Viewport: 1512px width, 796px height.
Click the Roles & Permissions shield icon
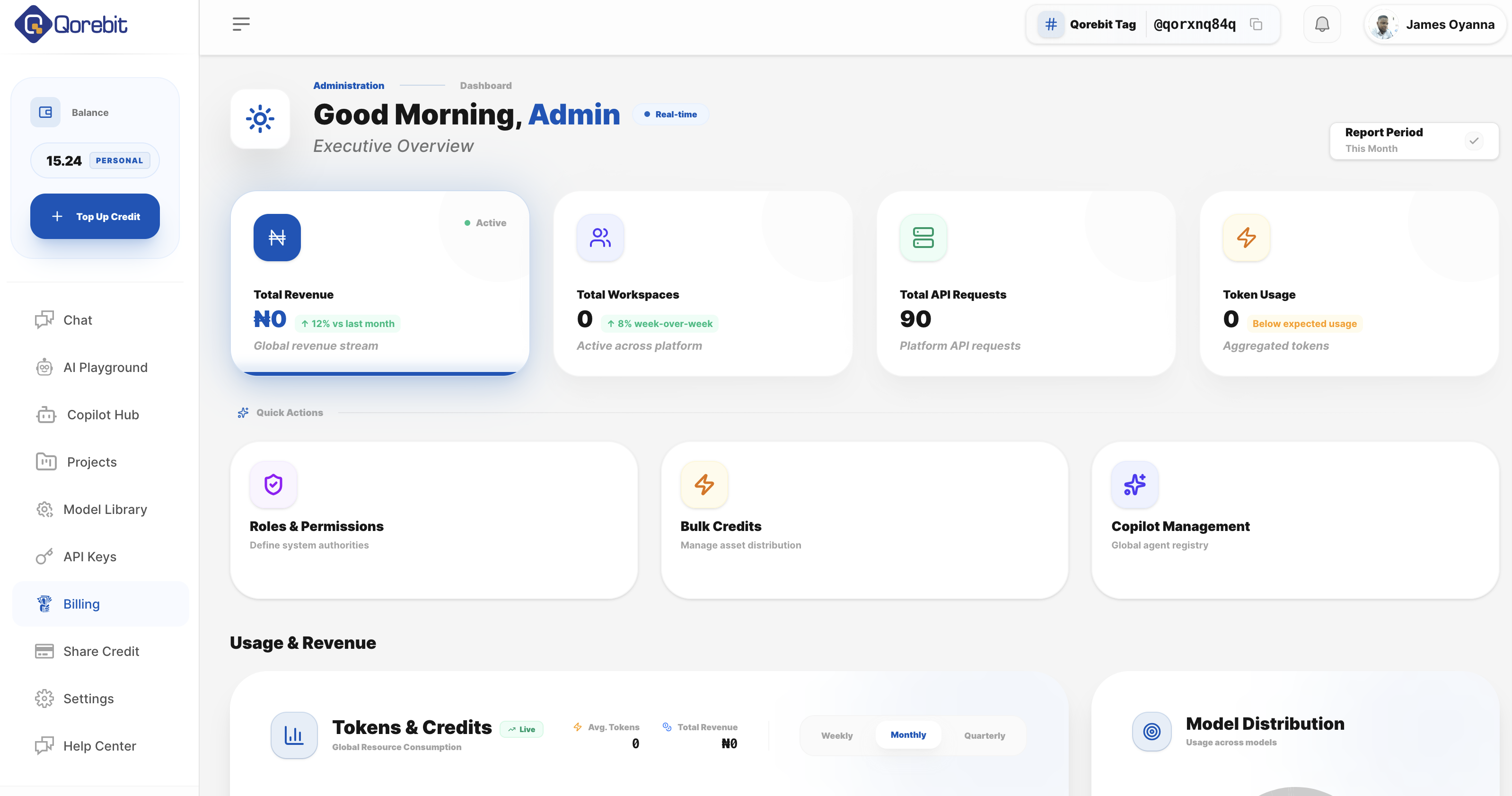[x=273, y=484]
